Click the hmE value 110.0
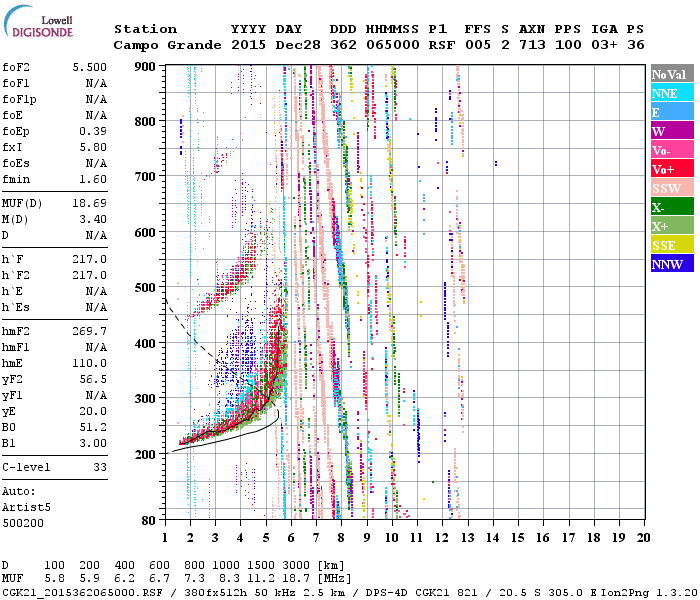Viewport: 700px width, 600px height. (x=90, y=363)
